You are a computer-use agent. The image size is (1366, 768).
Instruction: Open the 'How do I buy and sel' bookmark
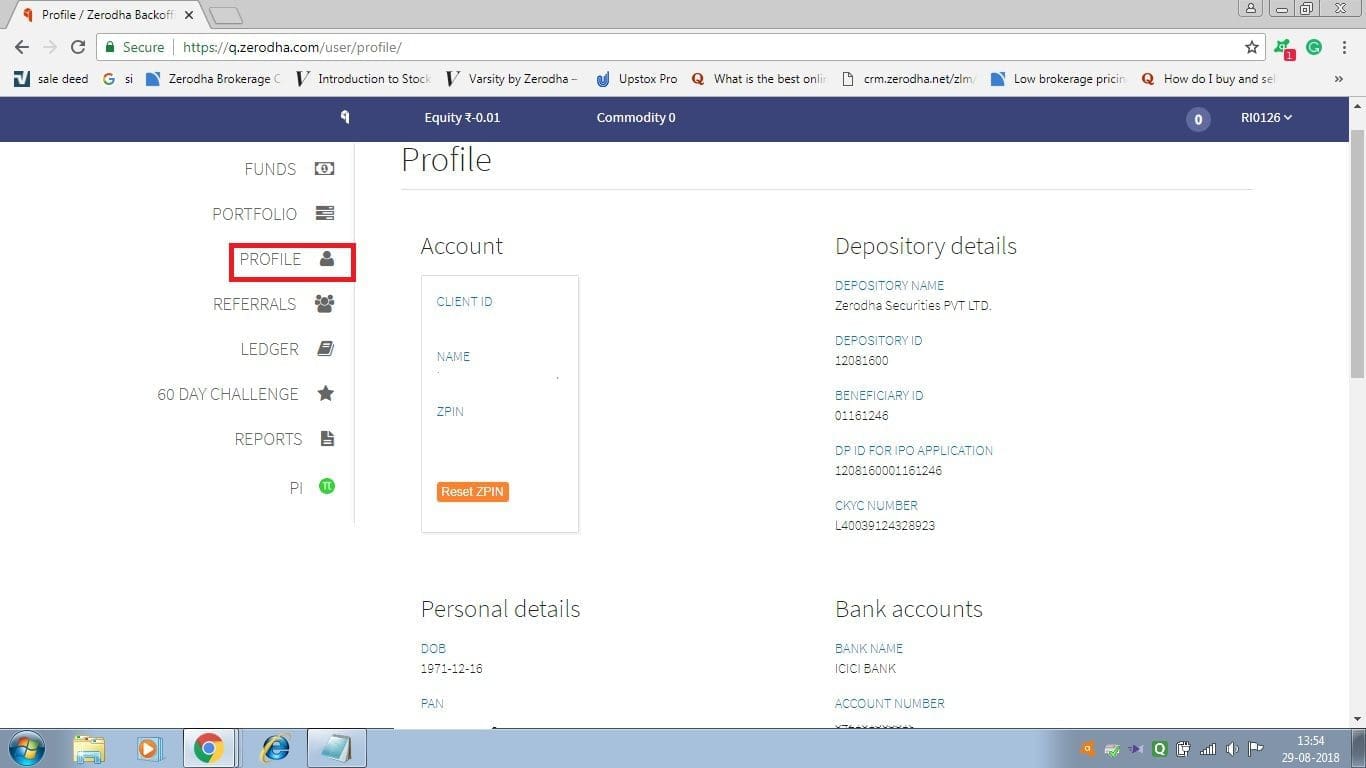(1208, 79)
